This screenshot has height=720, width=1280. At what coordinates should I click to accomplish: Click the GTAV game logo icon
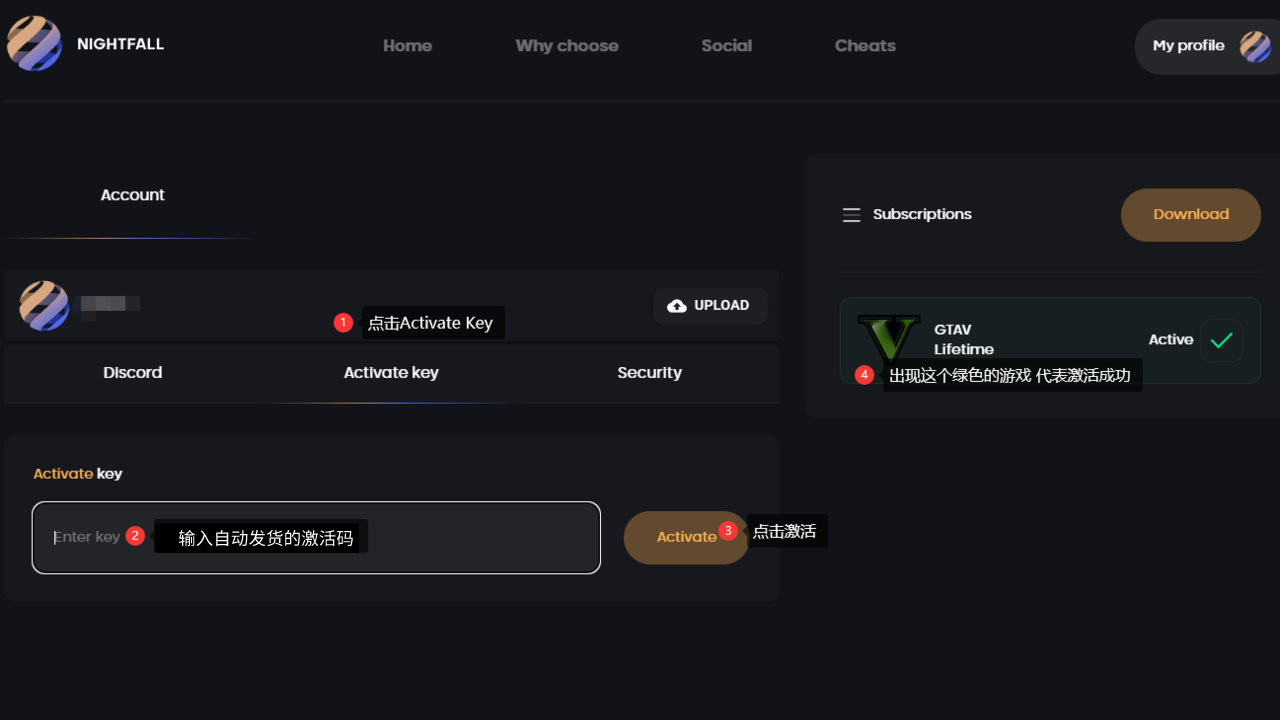[888, 339]
